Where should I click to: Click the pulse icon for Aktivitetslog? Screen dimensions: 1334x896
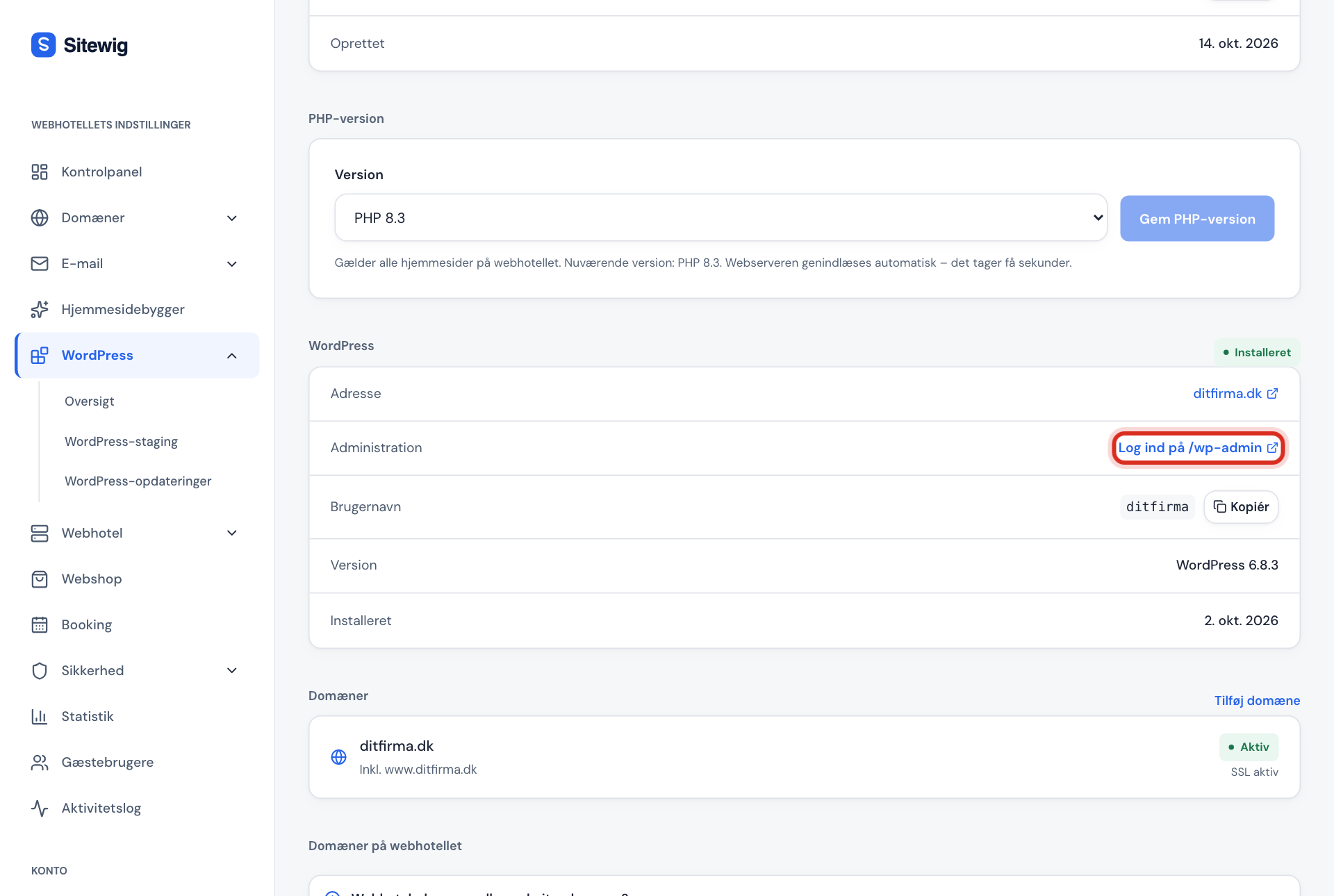pos(40,808)
